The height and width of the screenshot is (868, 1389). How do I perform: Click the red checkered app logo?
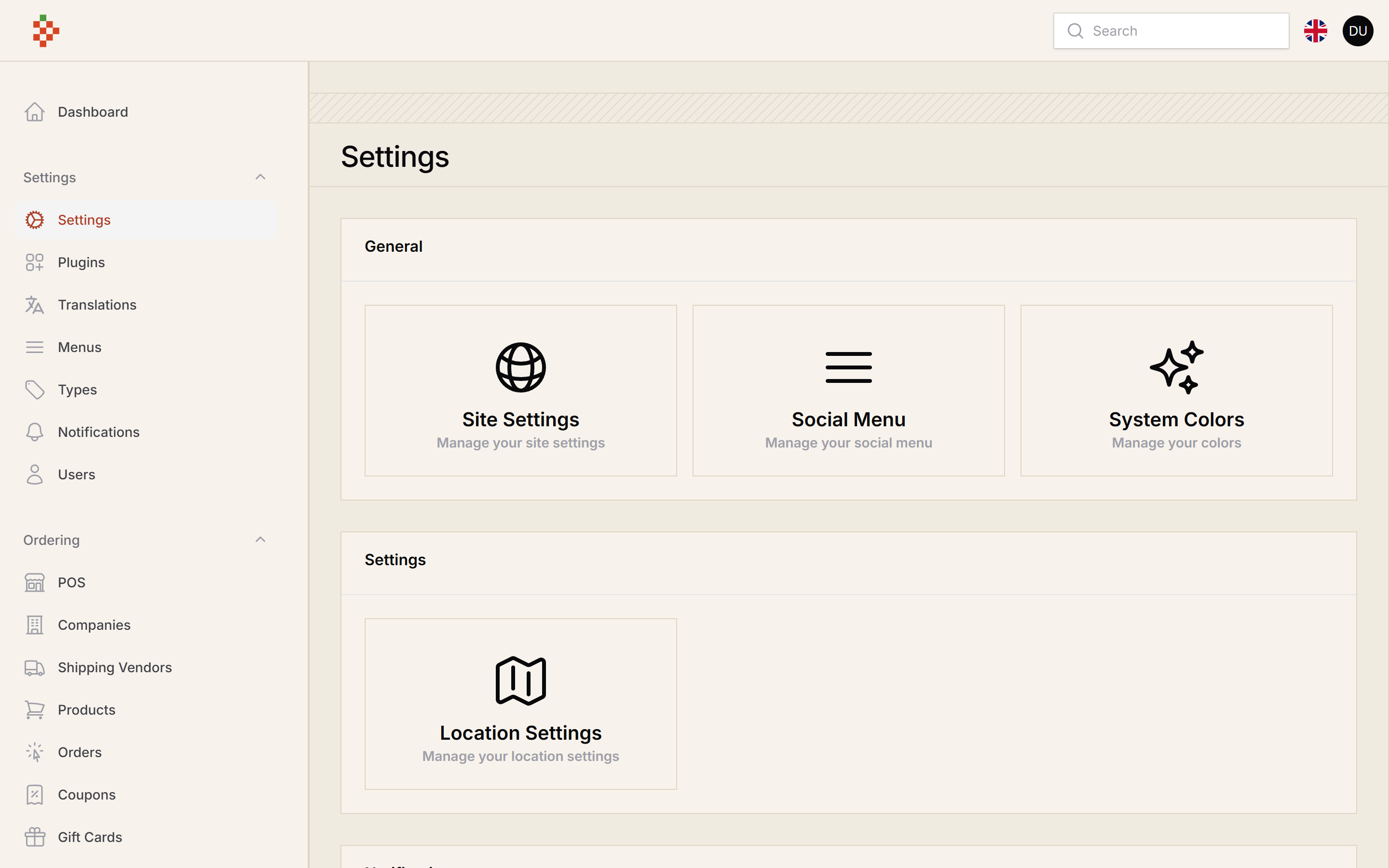[46, 31]
